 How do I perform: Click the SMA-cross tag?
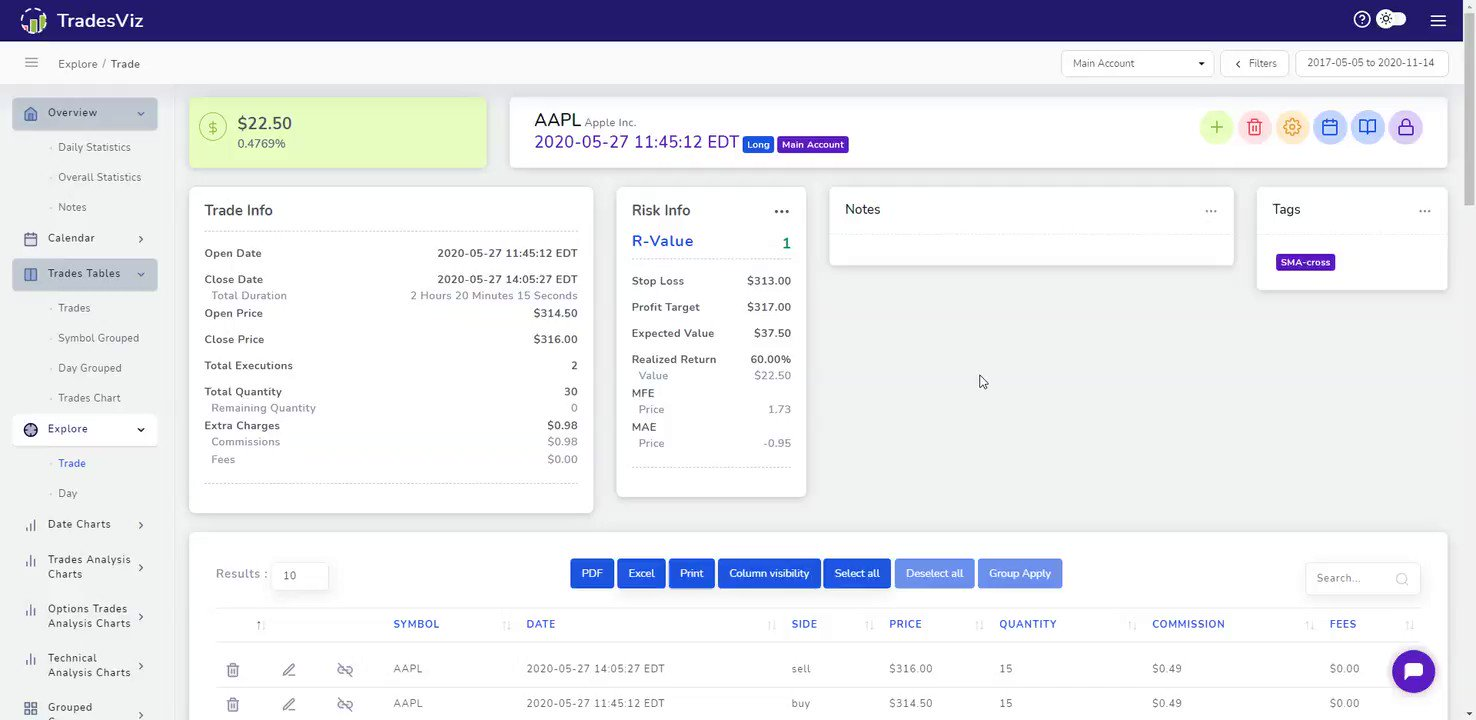[x=1305, y=262]
